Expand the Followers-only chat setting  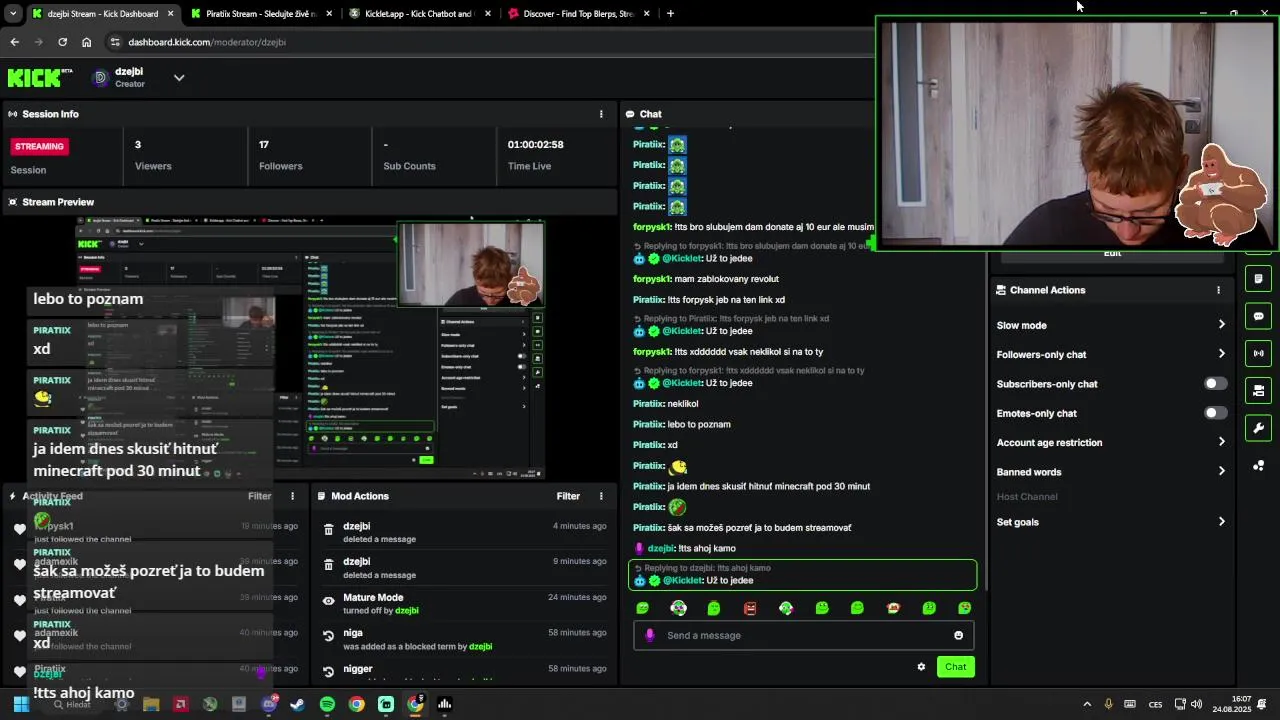coord(1110,354)
